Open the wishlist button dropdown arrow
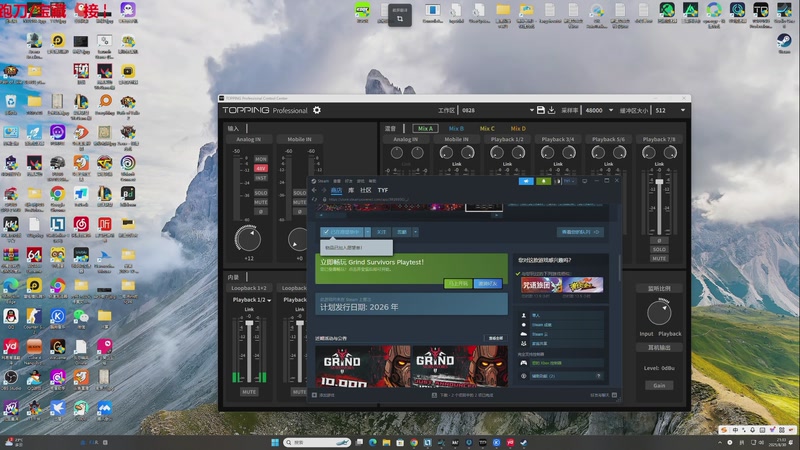 tap(367, 232)
